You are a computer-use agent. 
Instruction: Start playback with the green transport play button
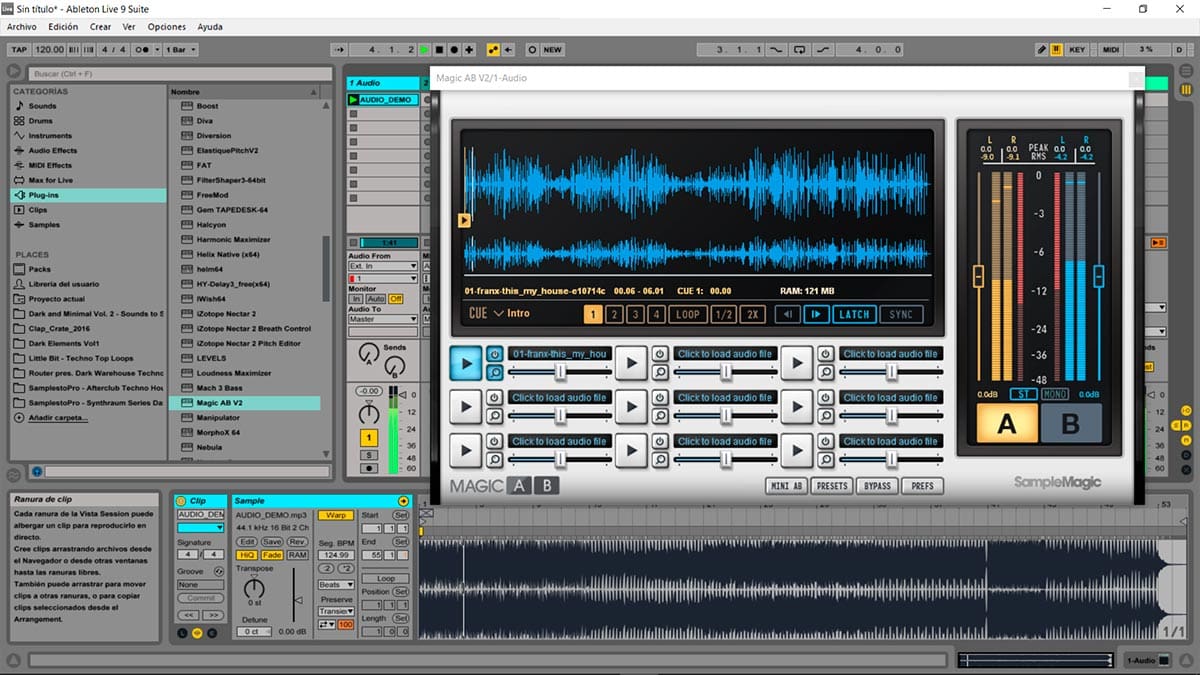[x=425, y=49]
